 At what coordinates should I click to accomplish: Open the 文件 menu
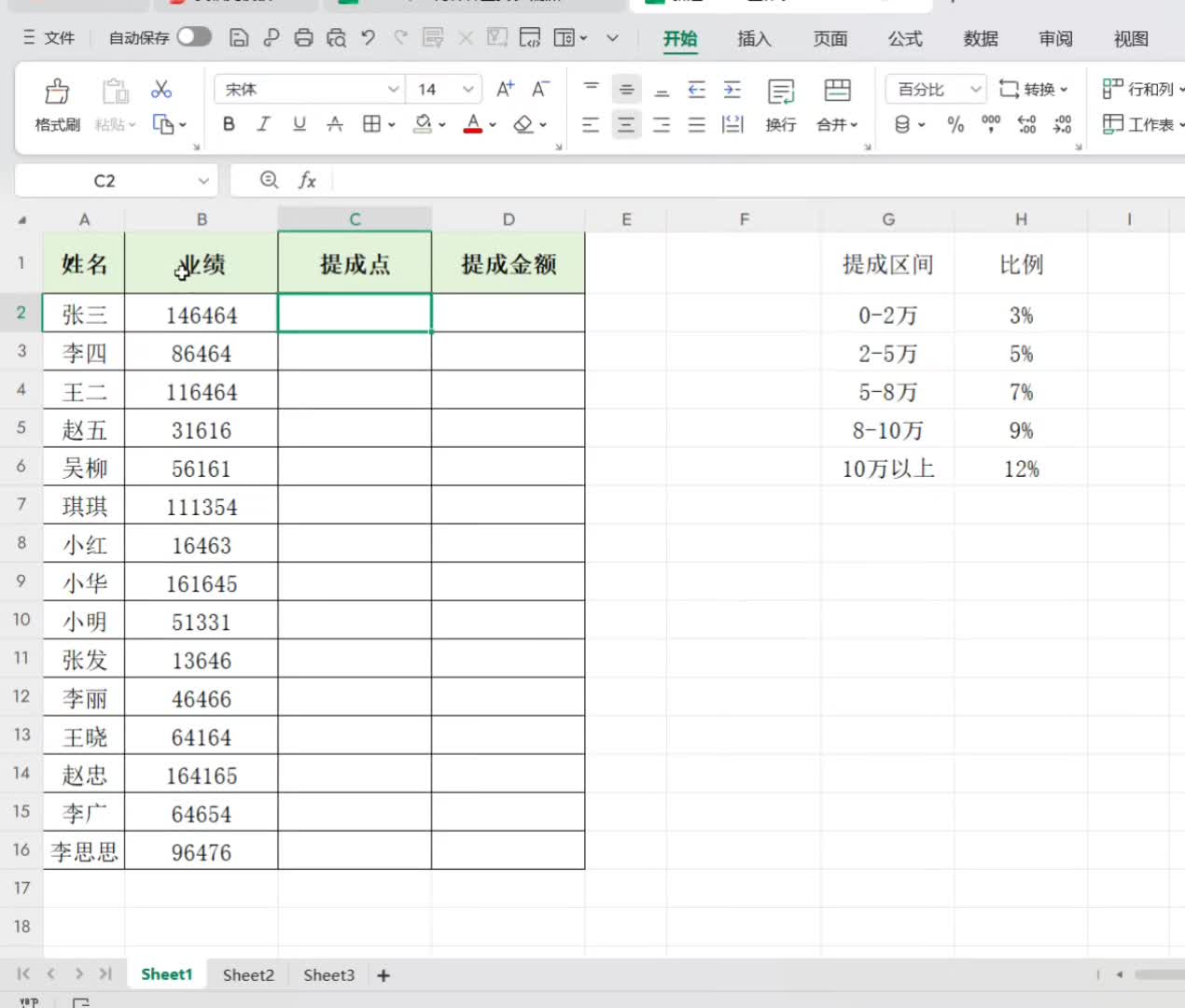[x=58, y=38]
